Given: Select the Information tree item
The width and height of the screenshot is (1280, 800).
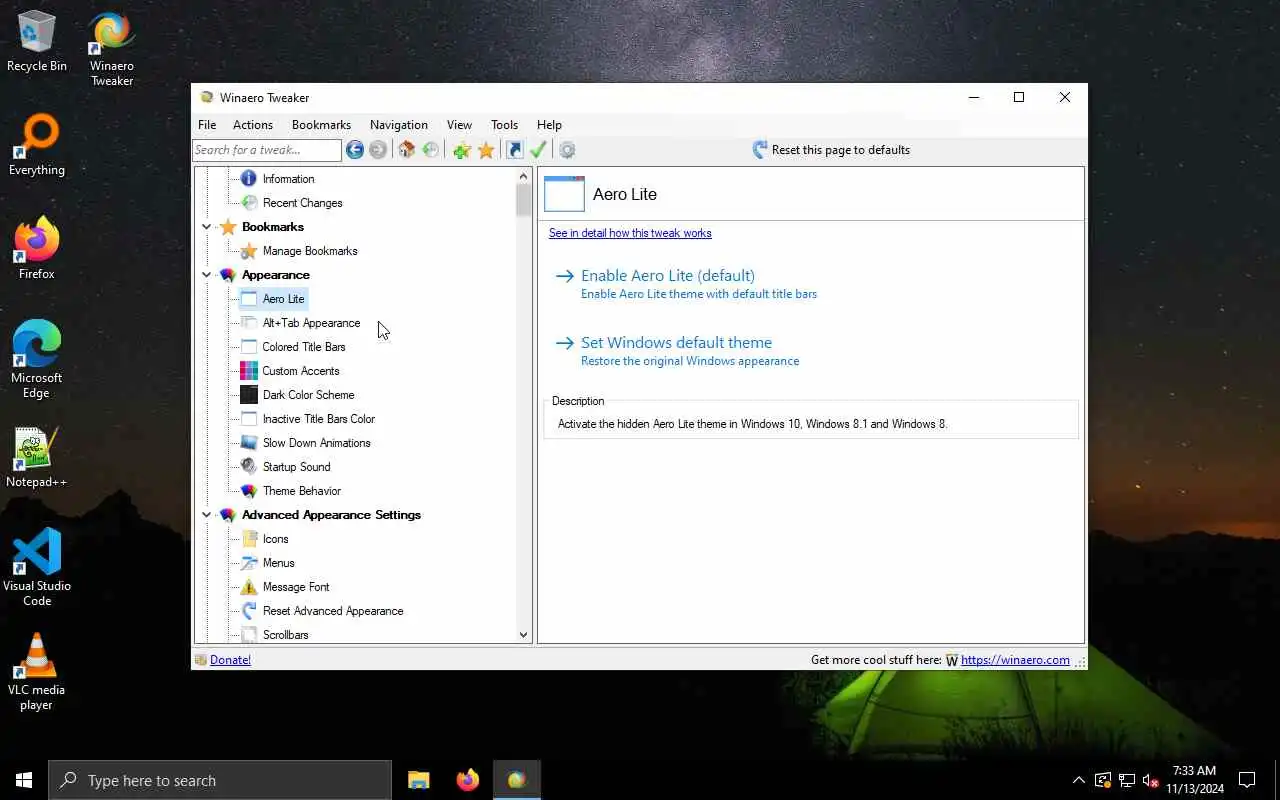Looking at the screenshot, I should point(288,179).
